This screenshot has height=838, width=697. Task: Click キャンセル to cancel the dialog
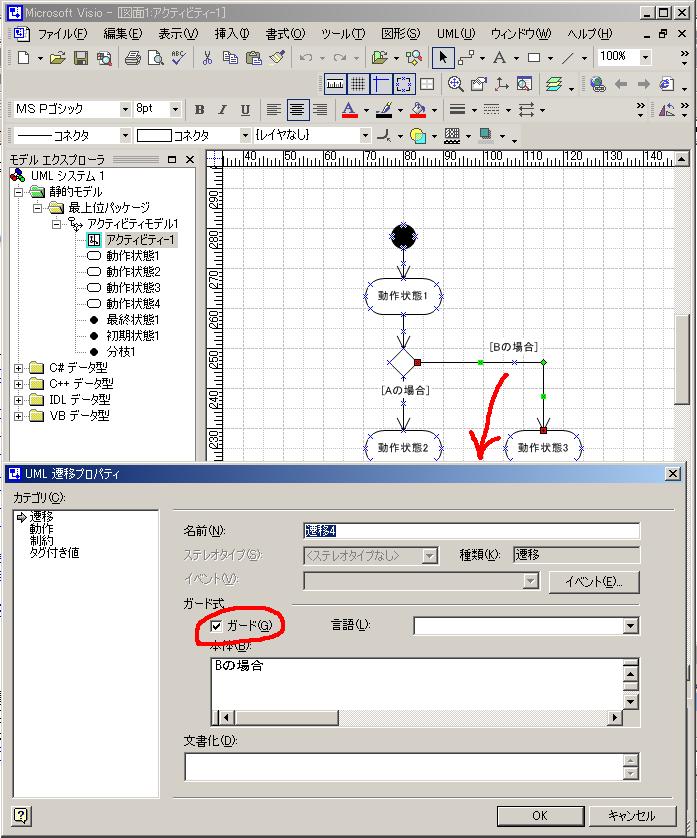click(x=632, y=816)
